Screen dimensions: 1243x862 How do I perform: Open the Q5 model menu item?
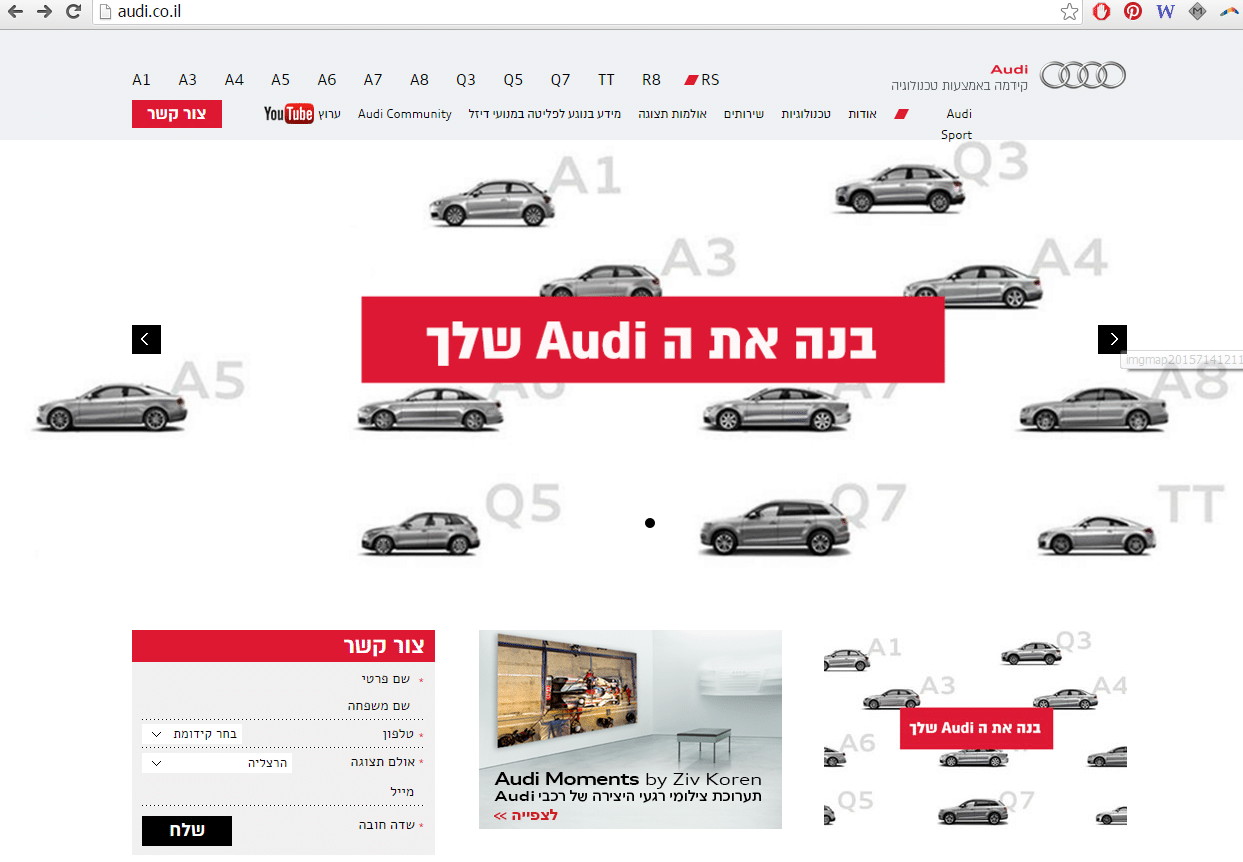[513, 80]
